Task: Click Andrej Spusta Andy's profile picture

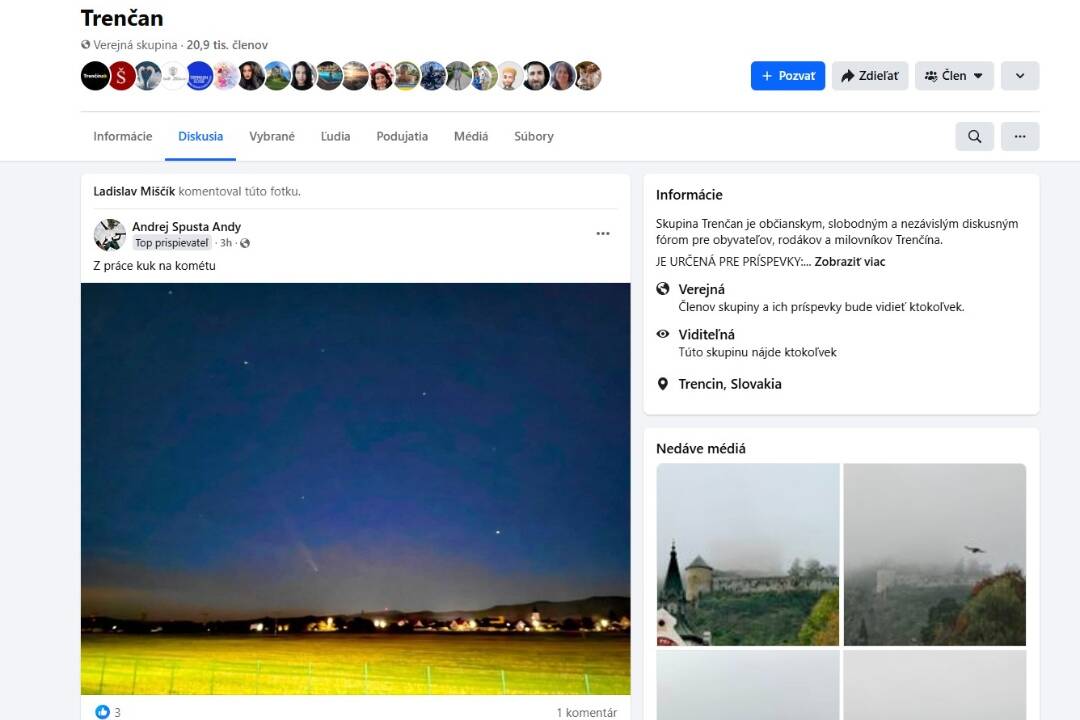Action: click(109, 235)
